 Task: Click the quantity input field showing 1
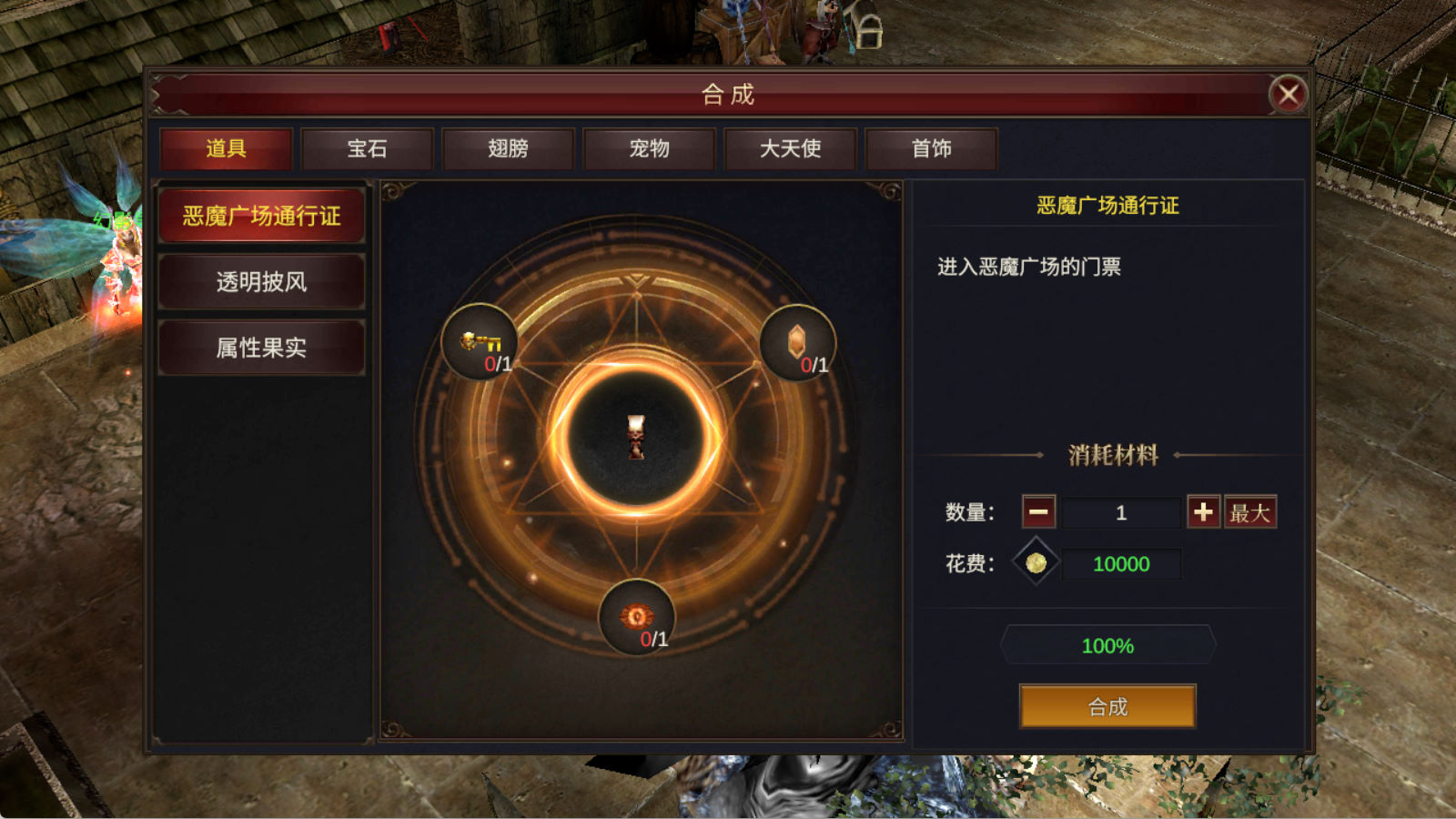click(1121, 512)
